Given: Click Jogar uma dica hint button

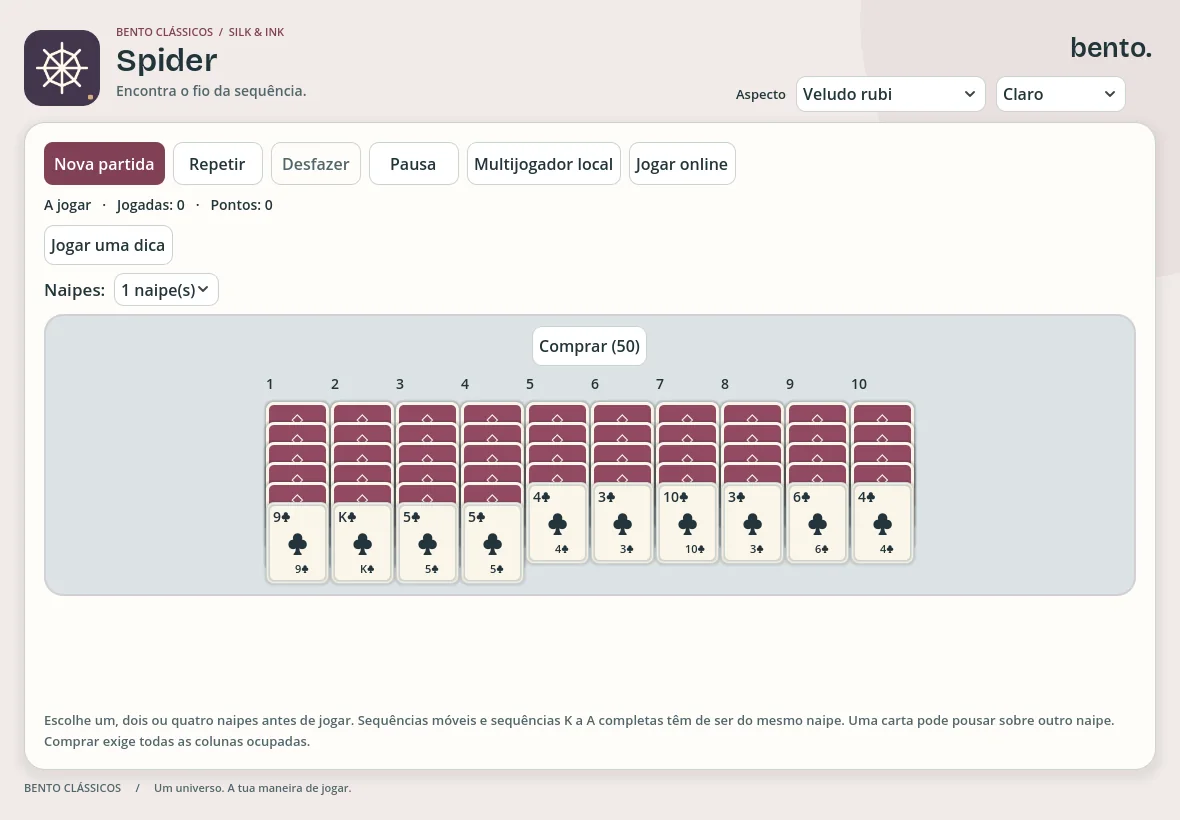Looking at the screenshot, I should [x=108, y=245].
